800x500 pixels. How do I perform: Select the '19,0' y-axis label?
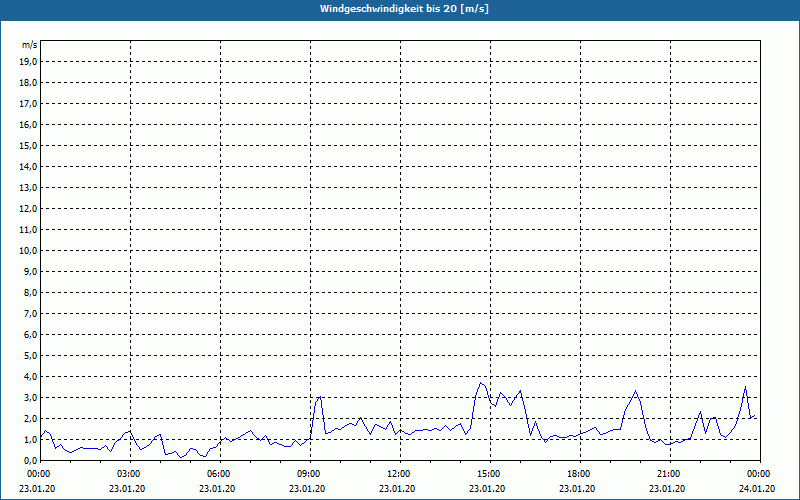[x=28, y=62]
